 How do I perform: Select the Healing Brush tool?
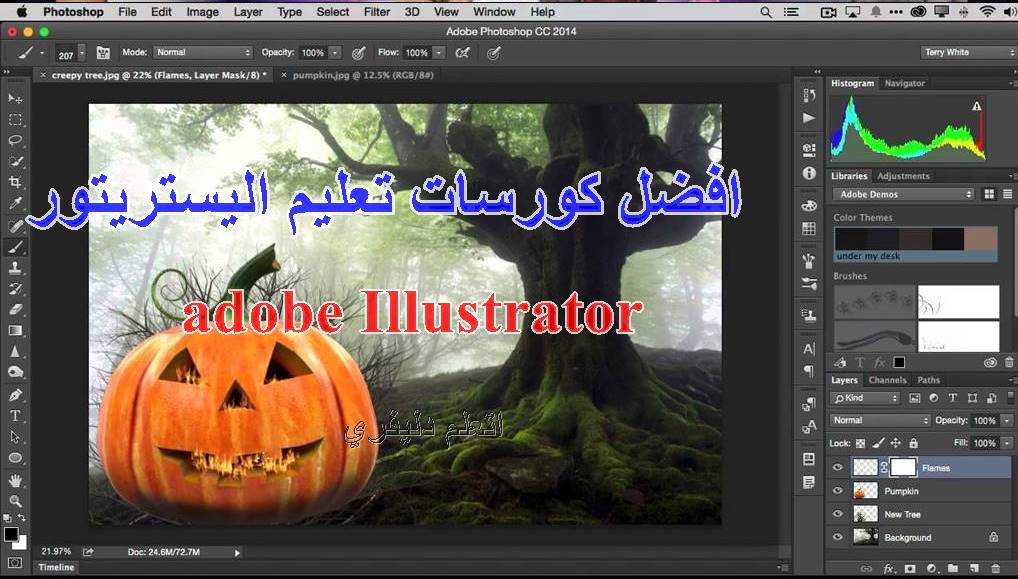15,225
